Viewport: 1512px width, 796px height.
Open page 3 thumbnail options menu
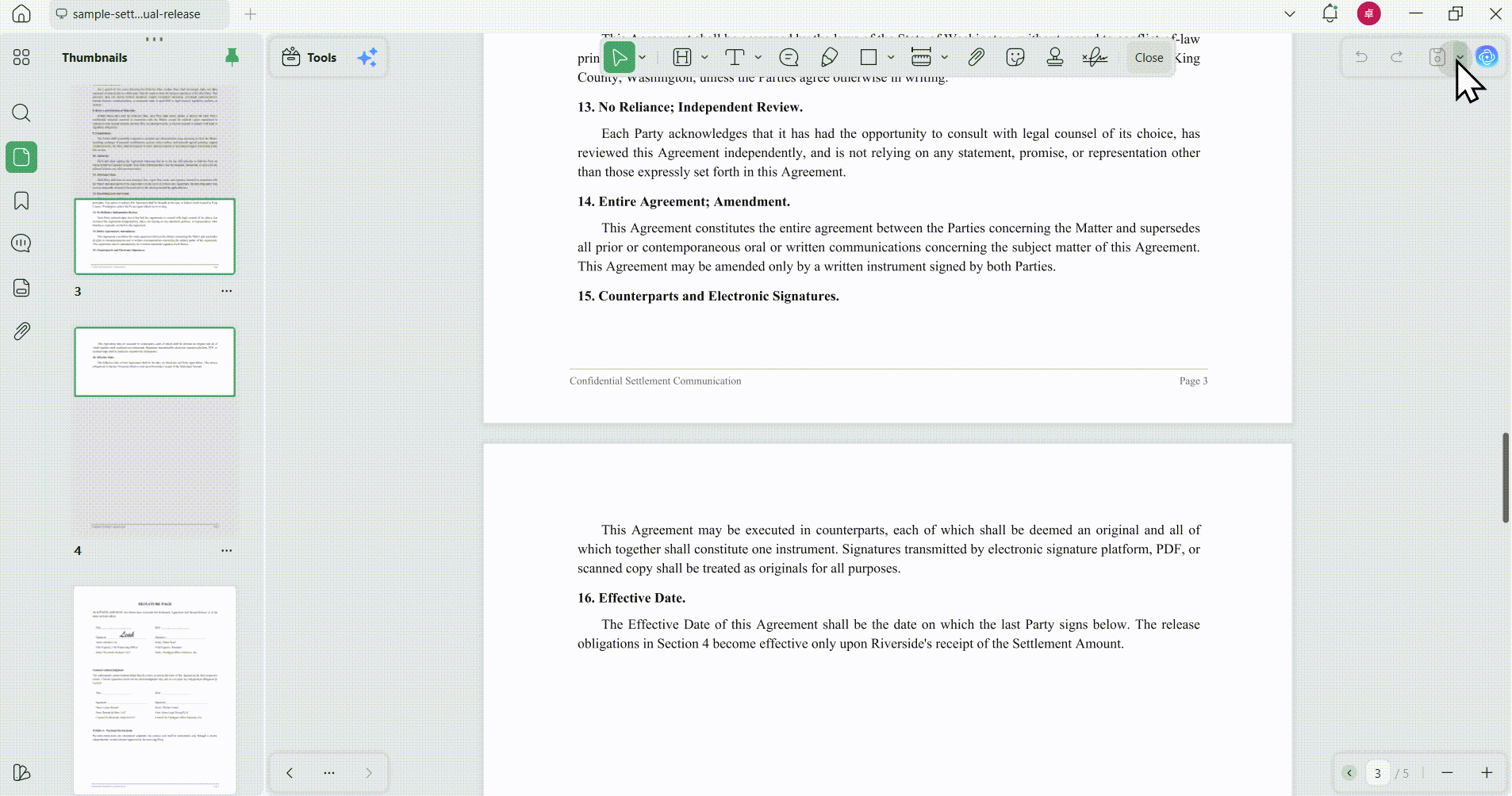tap(227, 291)
